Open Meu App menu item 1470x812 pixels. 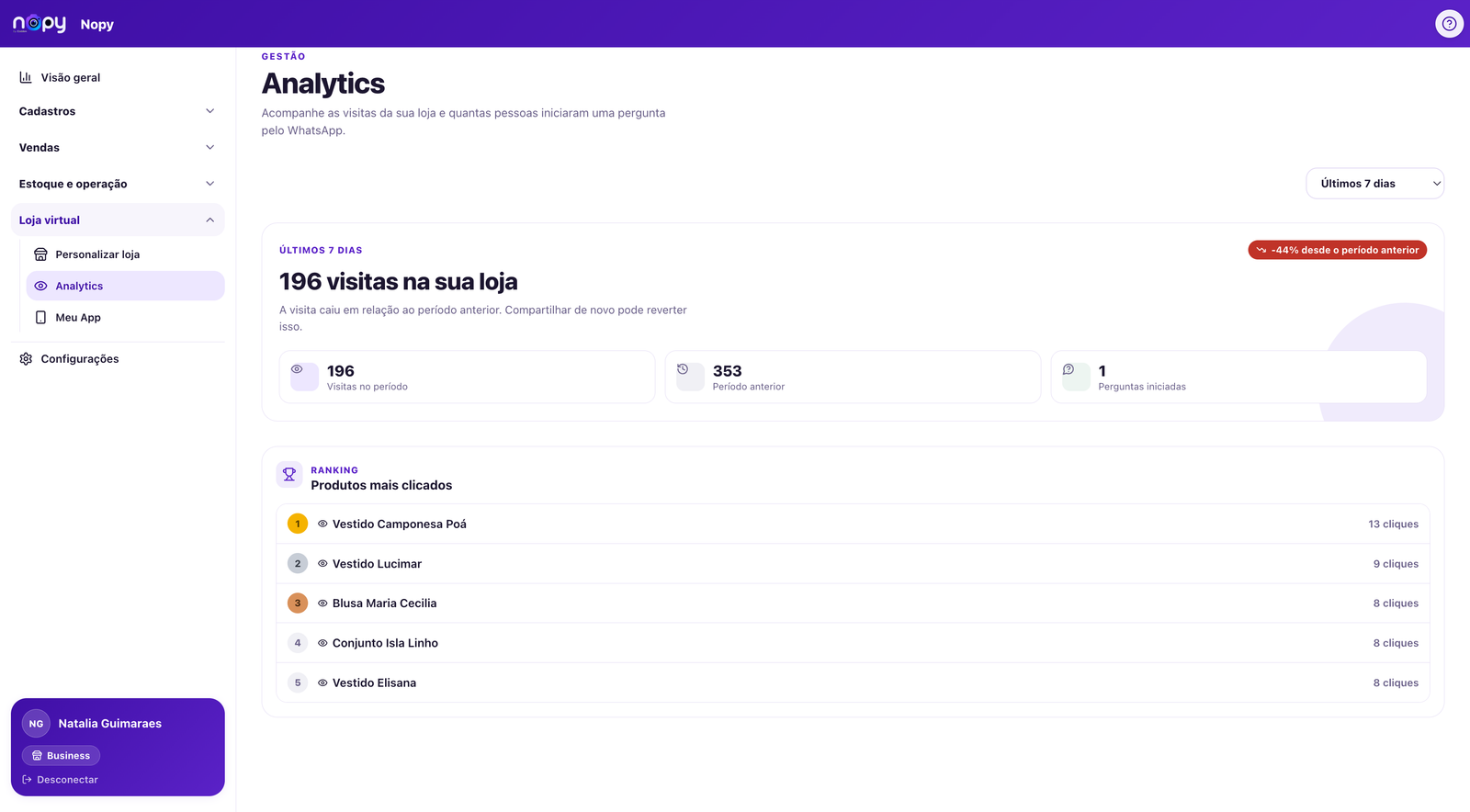125,317
